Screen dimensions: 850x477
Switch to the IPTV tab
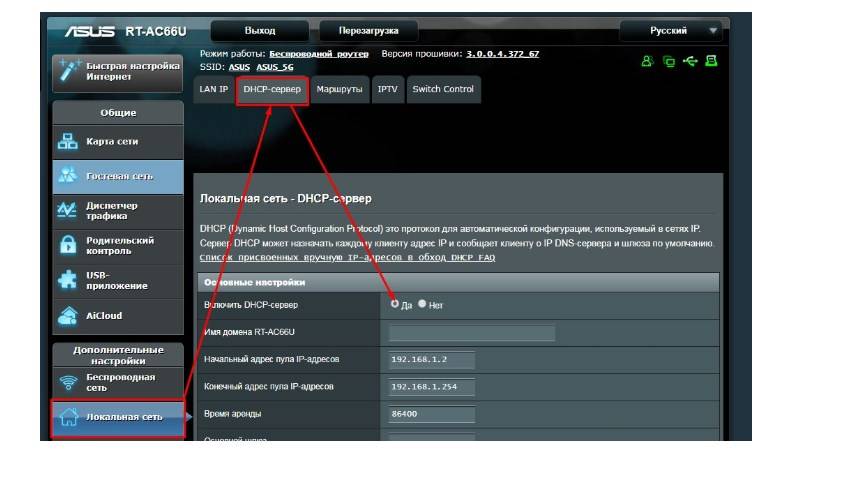388,89
